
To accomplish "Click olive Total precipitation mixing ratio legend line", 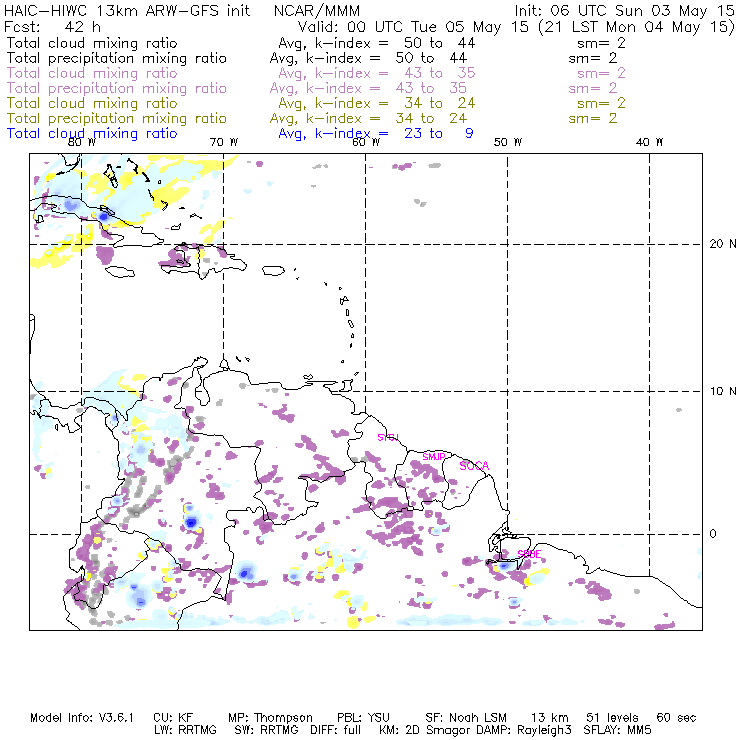I will point(117,118).
